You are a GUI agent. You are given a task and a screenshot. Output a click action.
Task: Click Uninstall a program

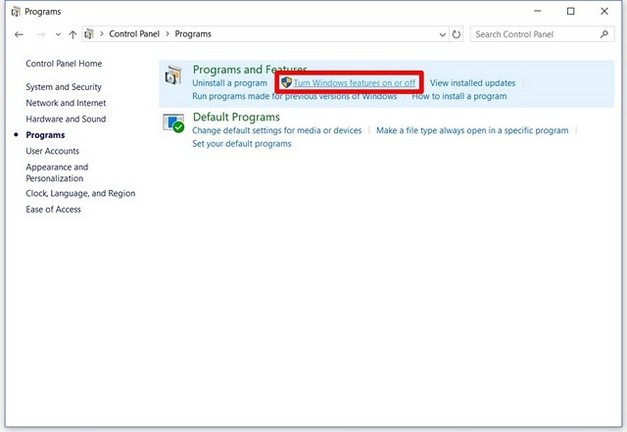(x=230, y=83)
